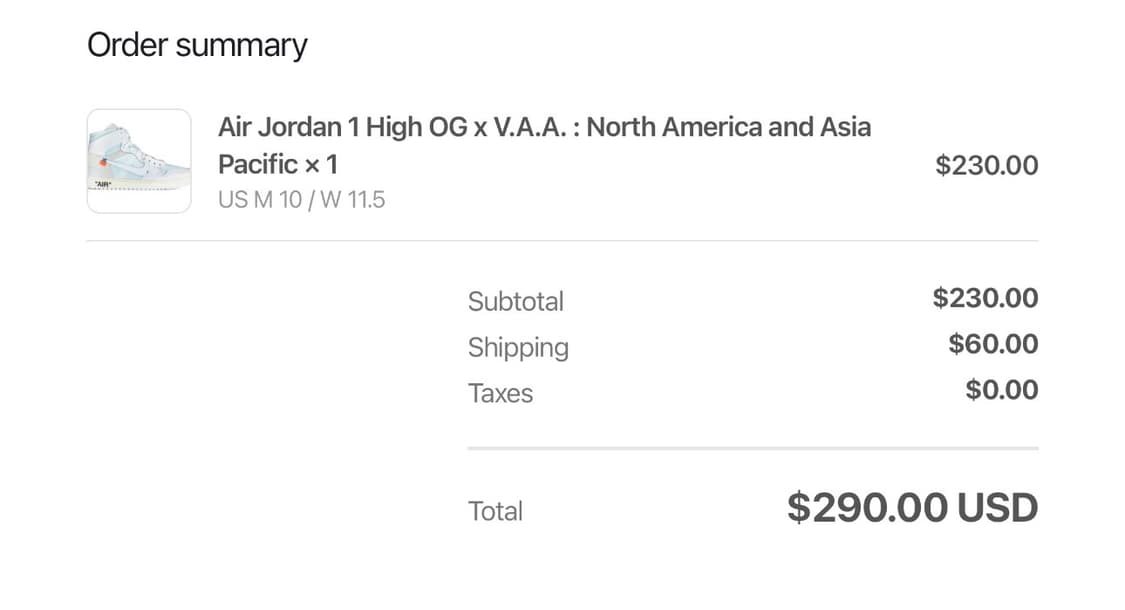Select the $290.00 total amount
The width and height of the screenshot is (1125, 610).
(867, 508)
